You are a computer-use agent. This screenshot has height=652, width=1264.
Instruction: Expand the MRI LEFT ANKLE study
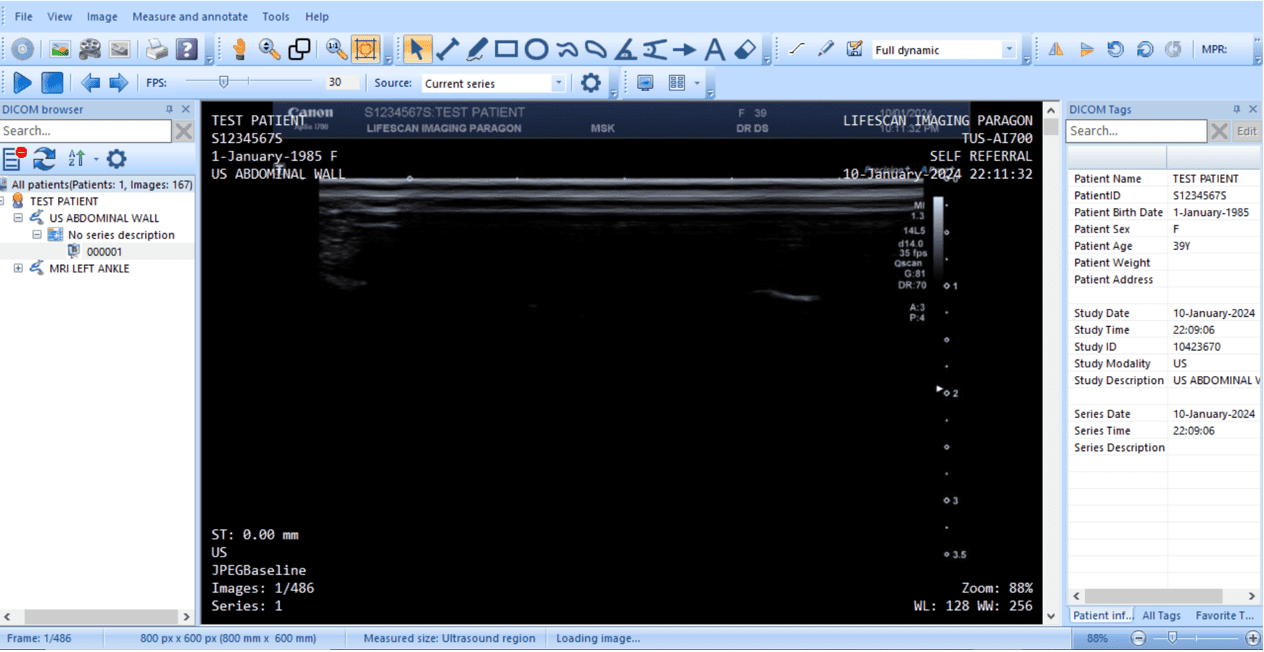pyautogui.click(x=18, y=268)
